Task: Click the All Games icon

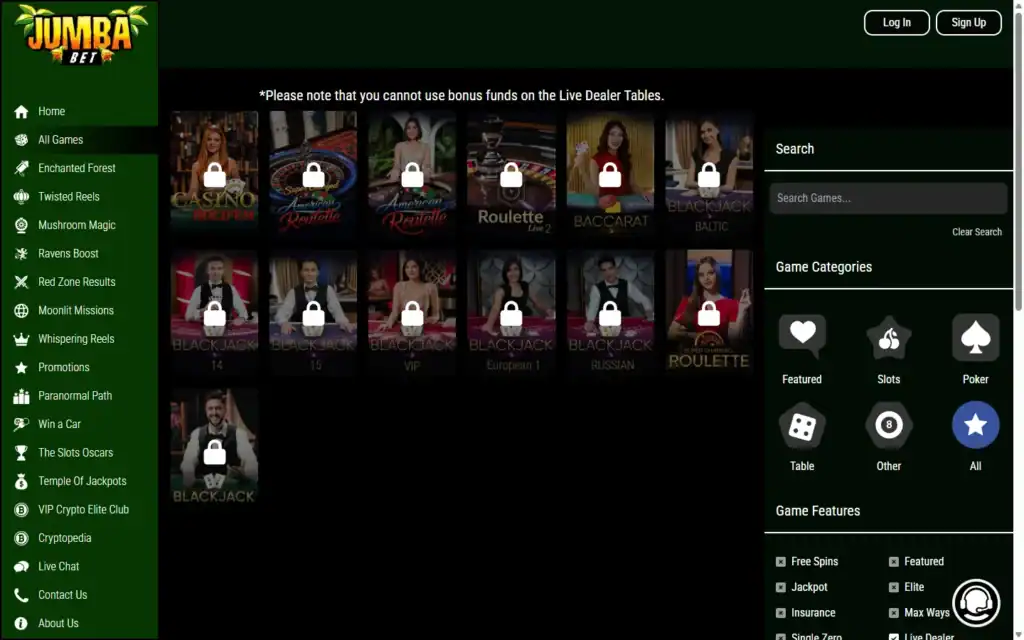Action: click(x=21, y=140)
